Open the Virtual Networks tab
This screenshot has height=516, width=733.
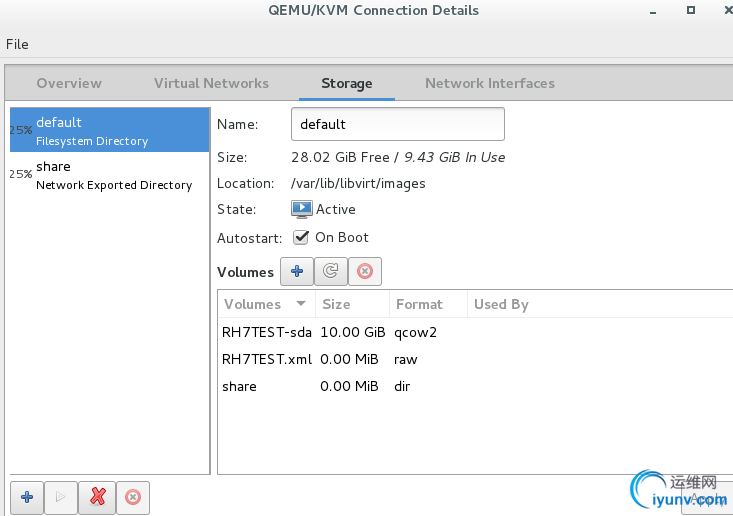[x=211, y=83]
